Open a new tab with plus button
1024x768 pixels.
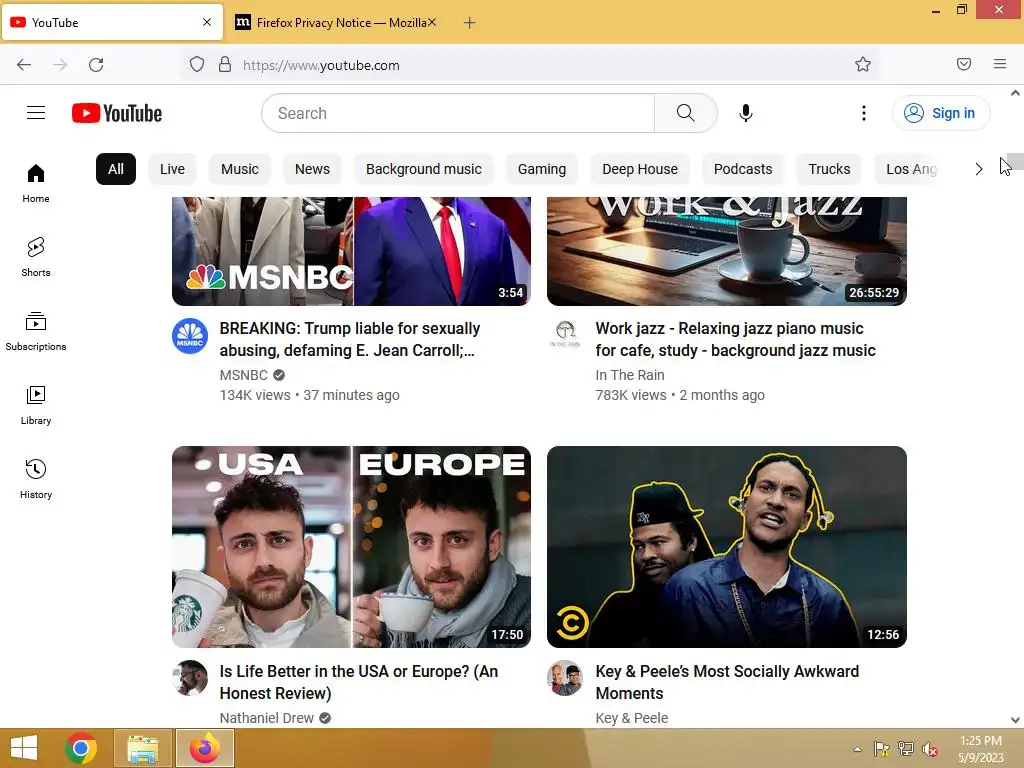point(470,23)
